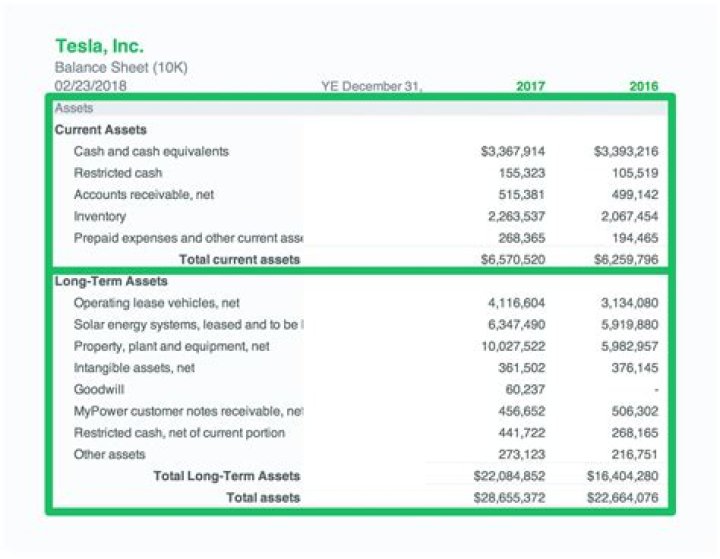Select the Current Assets section heading
Viewport: 720px width, 559px height.
100,130
